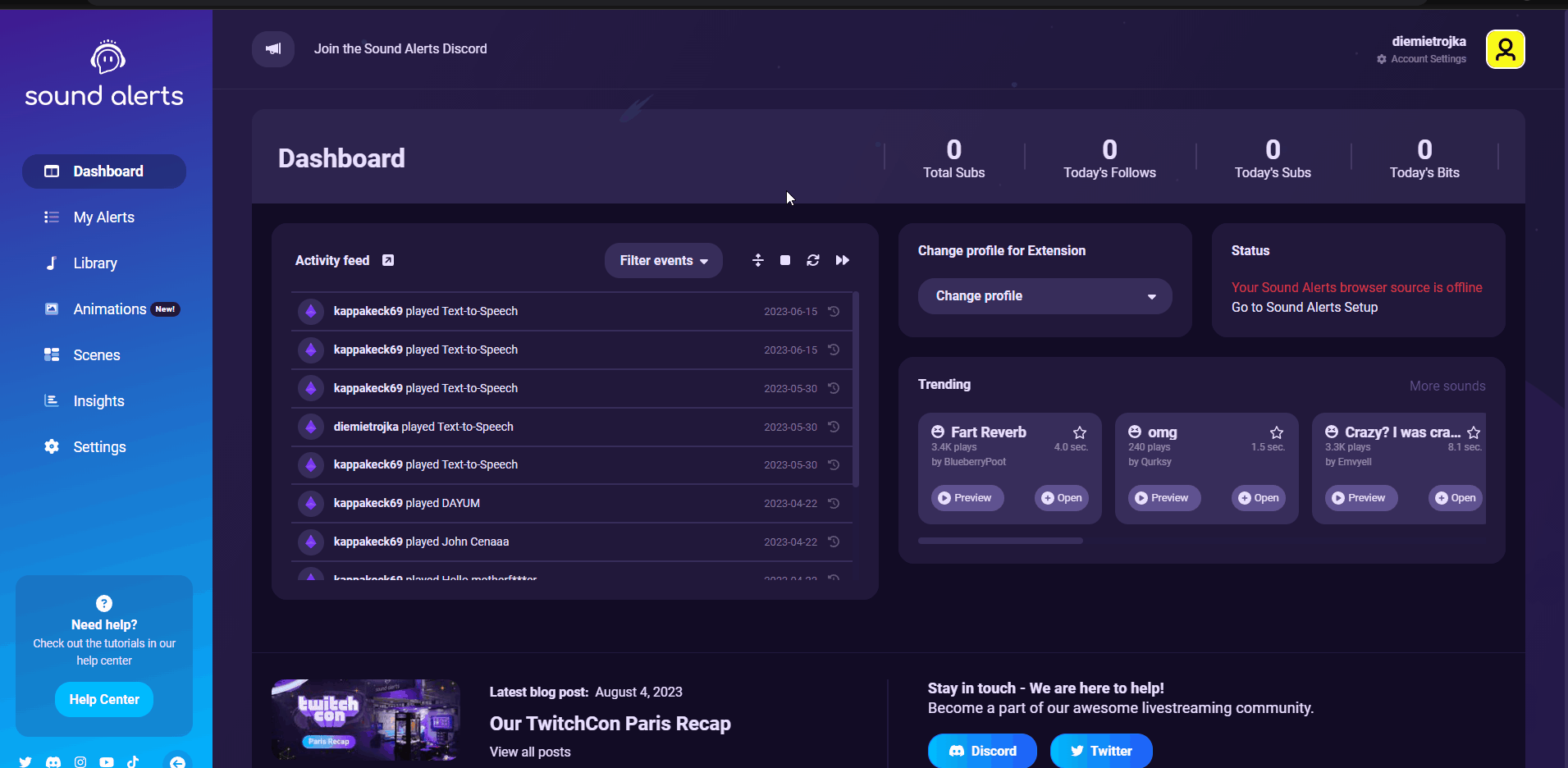Viewport: 1568px width, 768px height.
Task: Click the Today's Bits counter
Action: pyautogui.click(x=1424, y=158)
